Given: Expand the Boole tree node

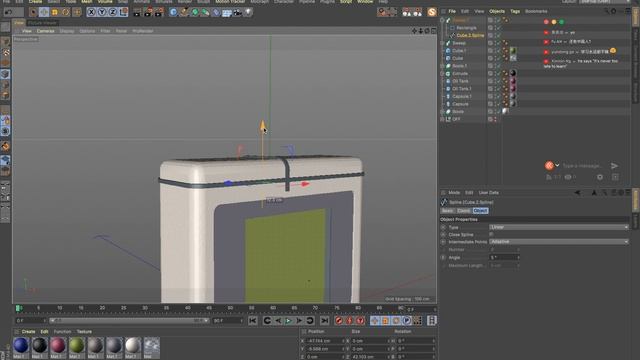Looking at the screenshot, I should point(442,111).
